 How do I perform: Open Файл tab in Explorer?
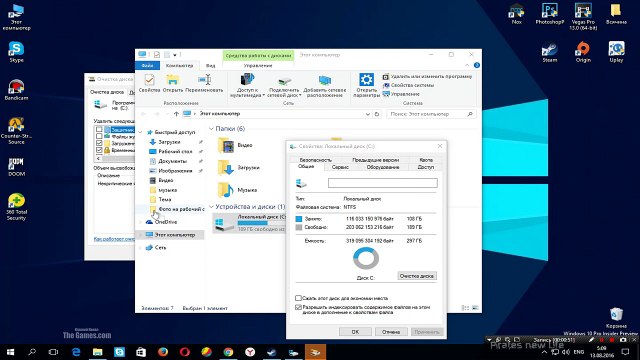(x=147, y=65)
